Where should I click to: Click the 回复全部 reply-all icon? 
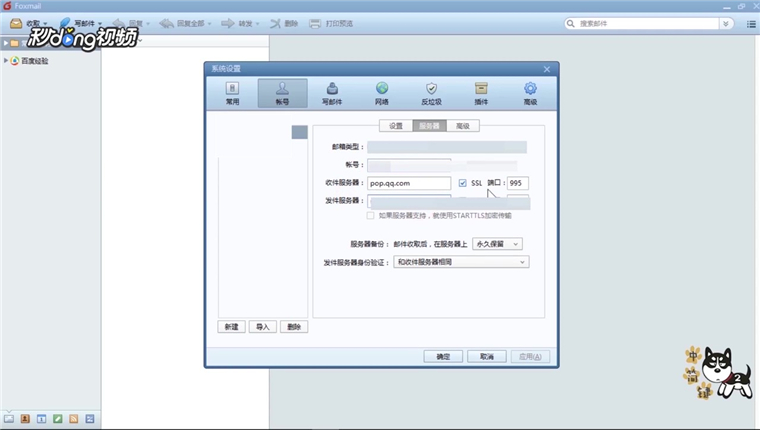tap(166, 23)
